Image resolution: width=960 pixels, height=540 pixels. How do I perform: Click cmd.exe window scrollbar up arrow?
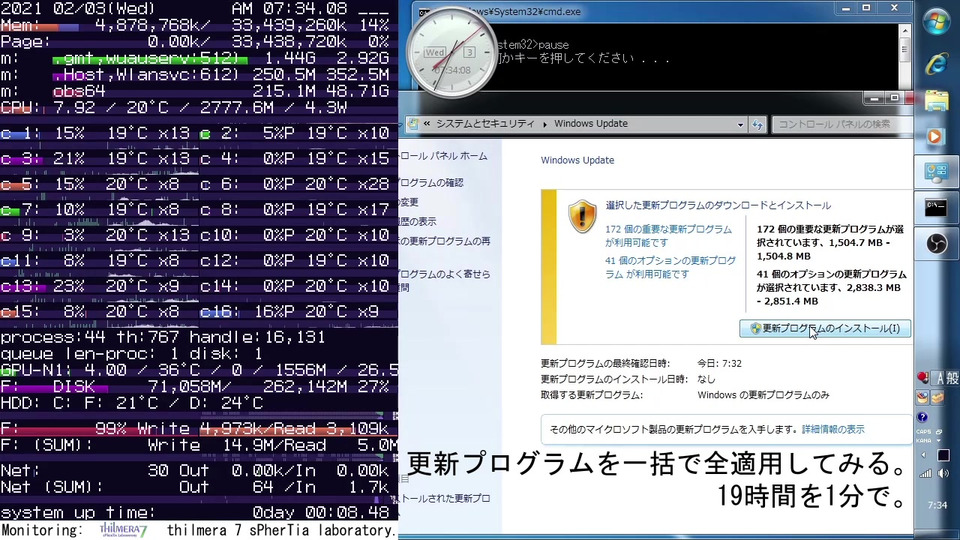(904, 31)
